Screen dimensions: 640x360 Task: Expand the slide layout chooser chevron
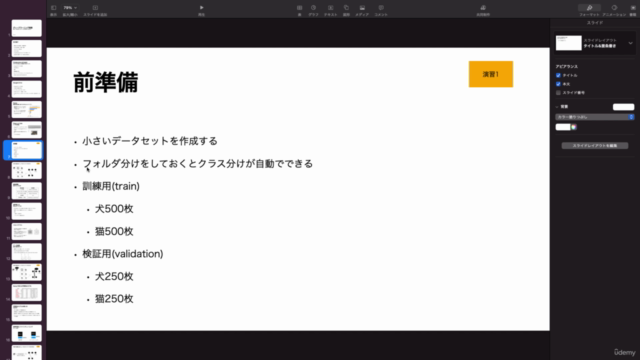point(630,43)
